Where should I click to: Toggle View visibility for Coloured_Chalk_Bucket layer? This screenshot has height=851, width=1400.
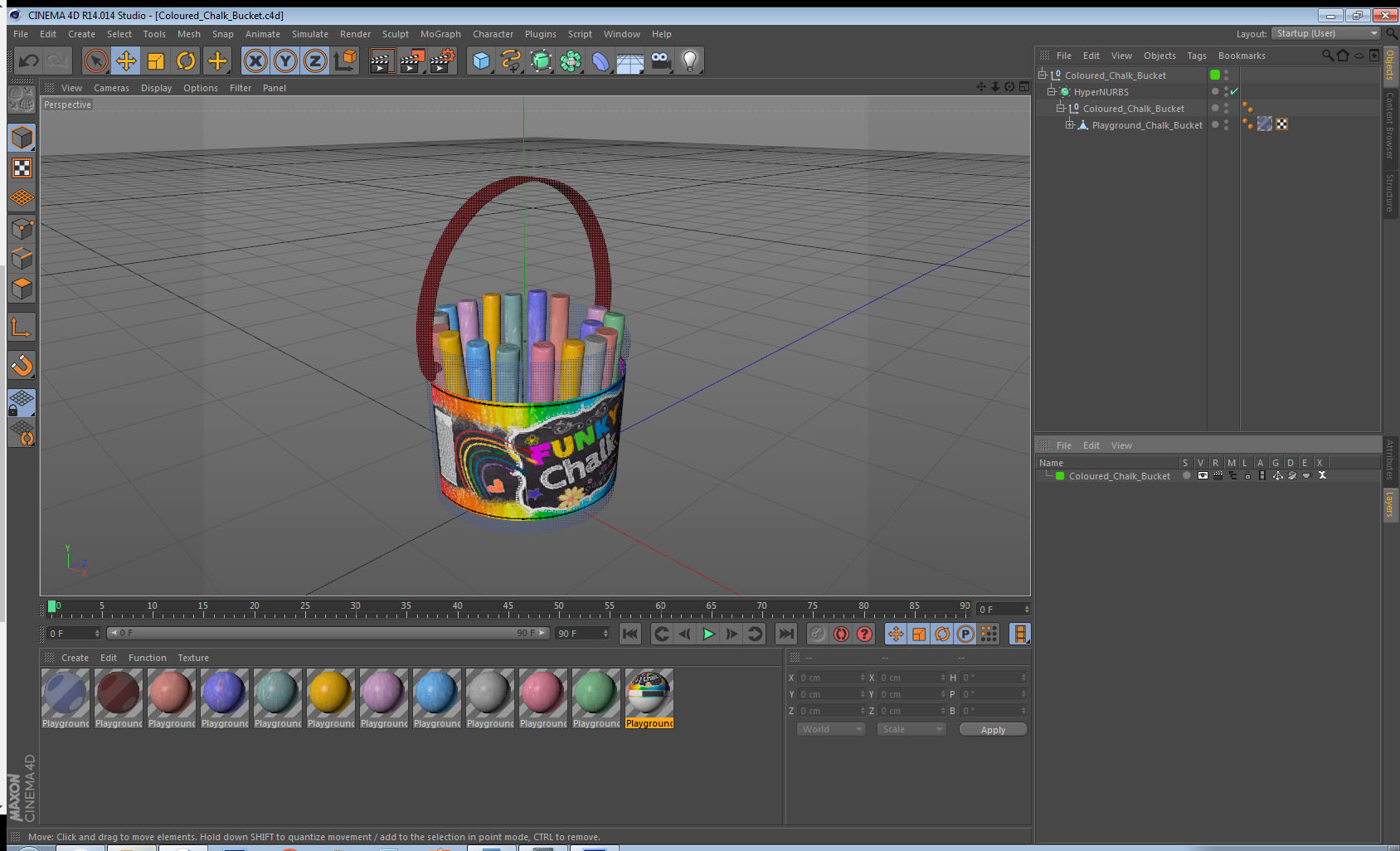[1203, 476]
